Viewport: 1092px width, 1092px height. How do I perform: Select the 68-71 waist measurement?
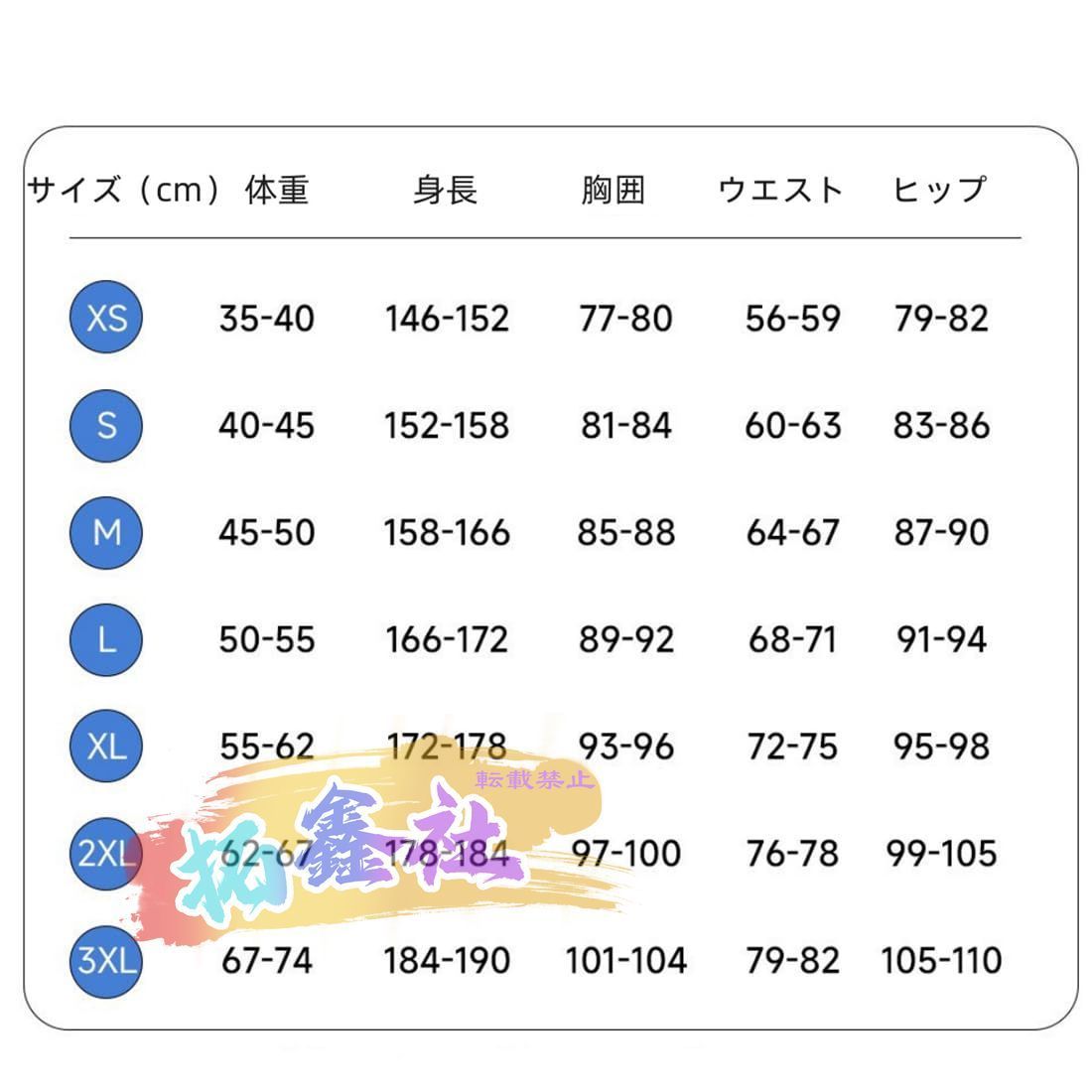tap(792, 639)
